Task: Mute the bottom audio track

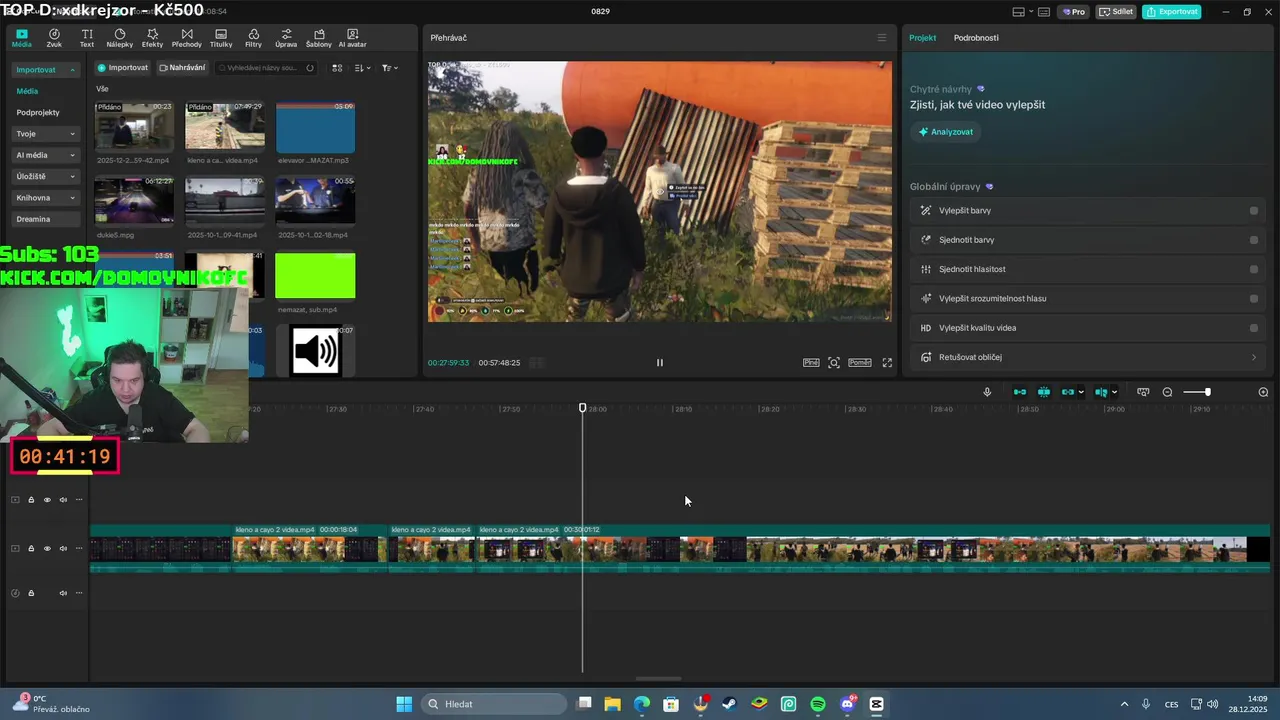Action: point(63,593)
